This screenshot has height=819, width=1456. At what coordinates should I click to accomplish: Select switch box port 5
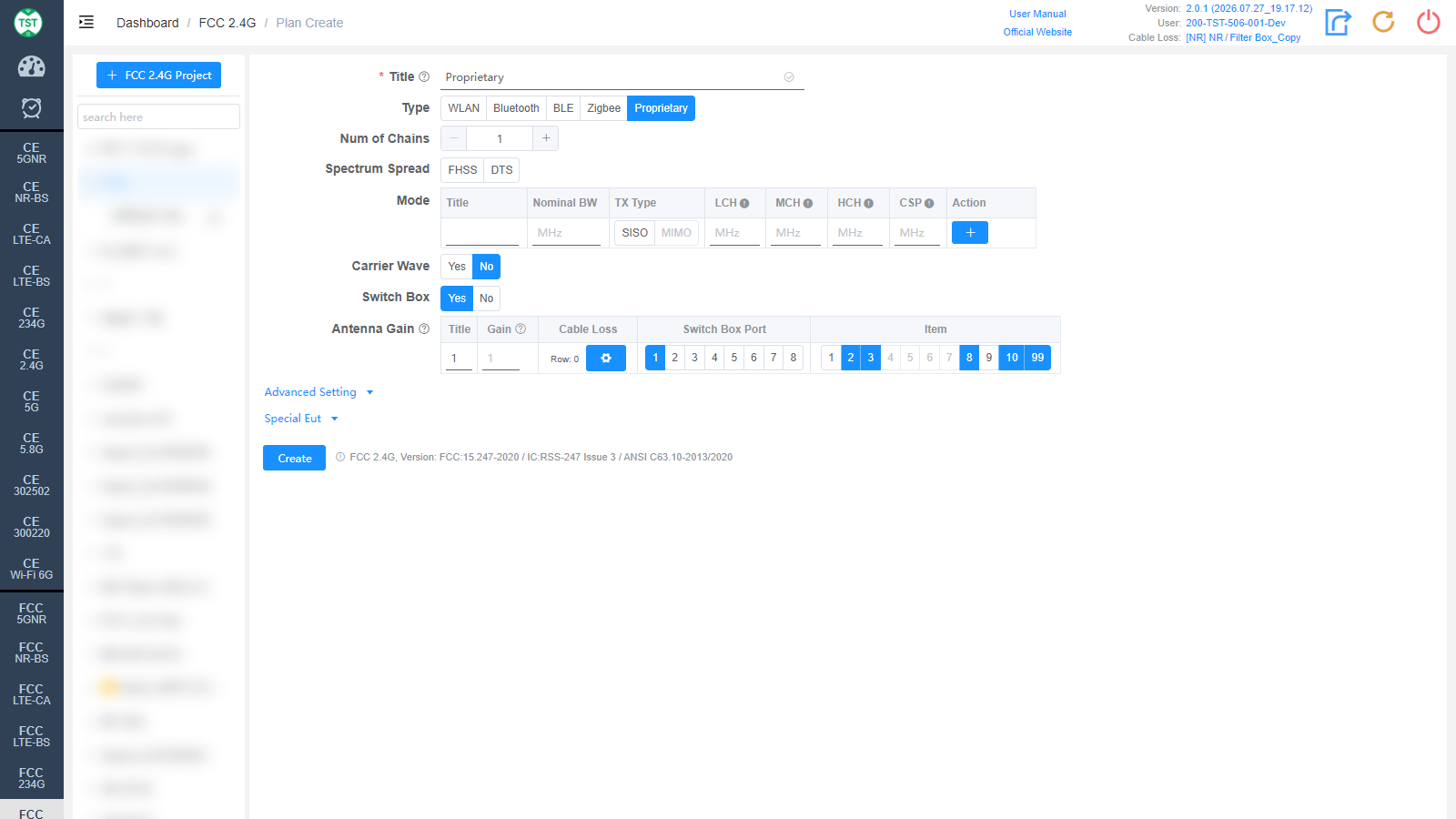coord(734,358)
